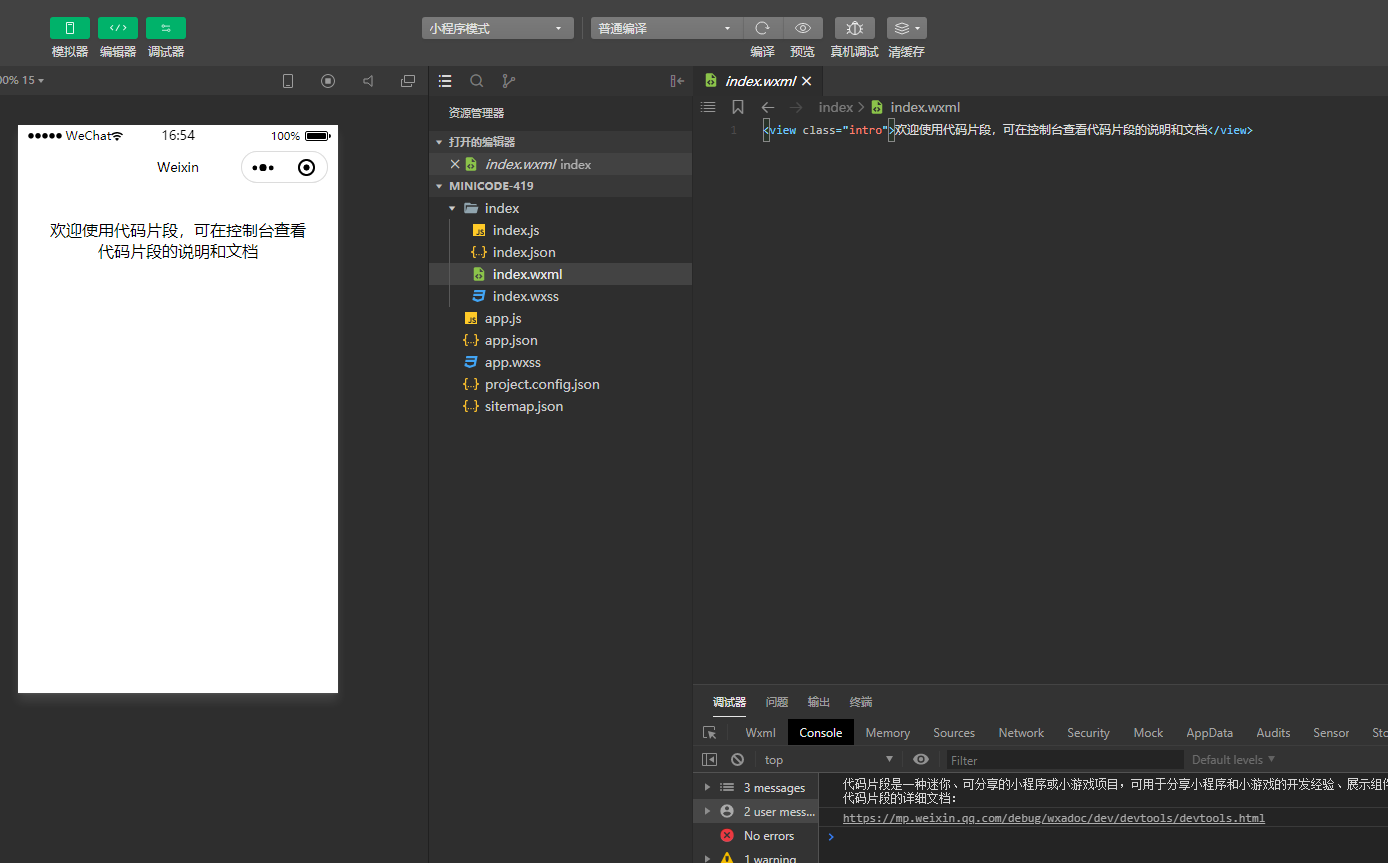This screenshot has height=863, width=1388.
Task: Open app.js file
Action: [x=560, y=318]
